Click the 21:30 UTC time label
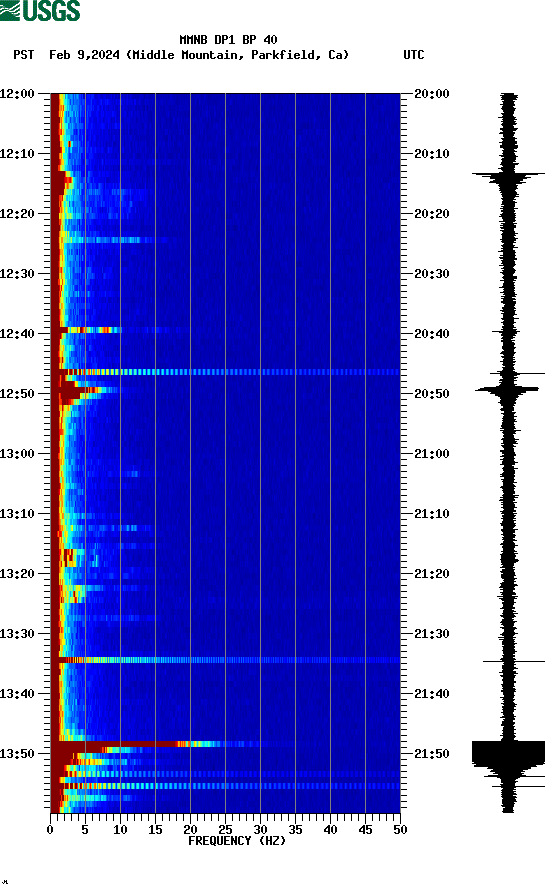This screenshot has height=893, width=552. click(432, 634)
